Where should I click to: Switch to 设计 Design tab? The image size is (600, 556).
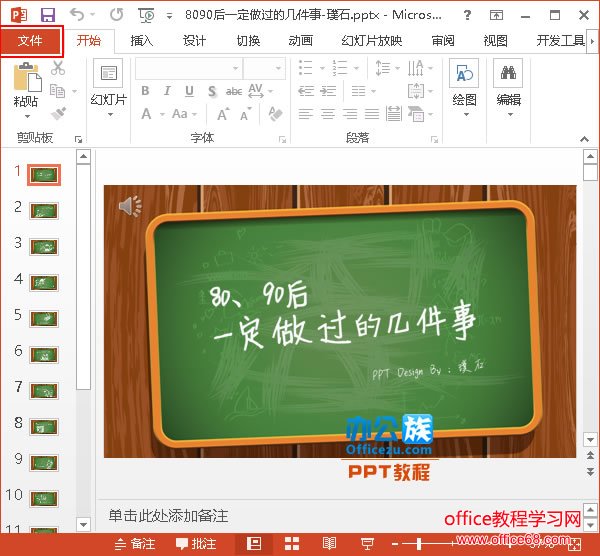[194, 40]
